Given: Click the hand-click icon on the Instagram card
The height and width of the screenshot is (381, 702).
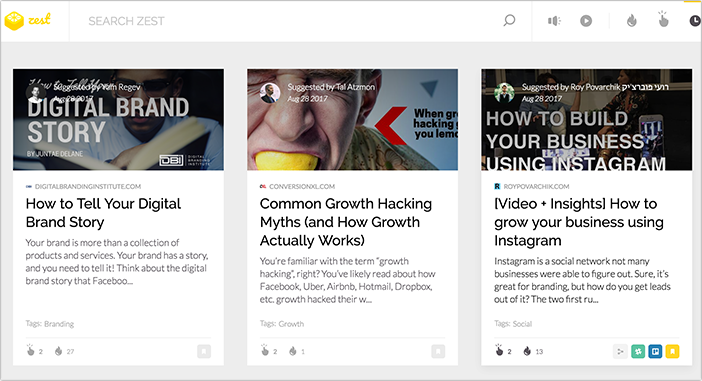Looking at the screenshot, I should point(499,350).
